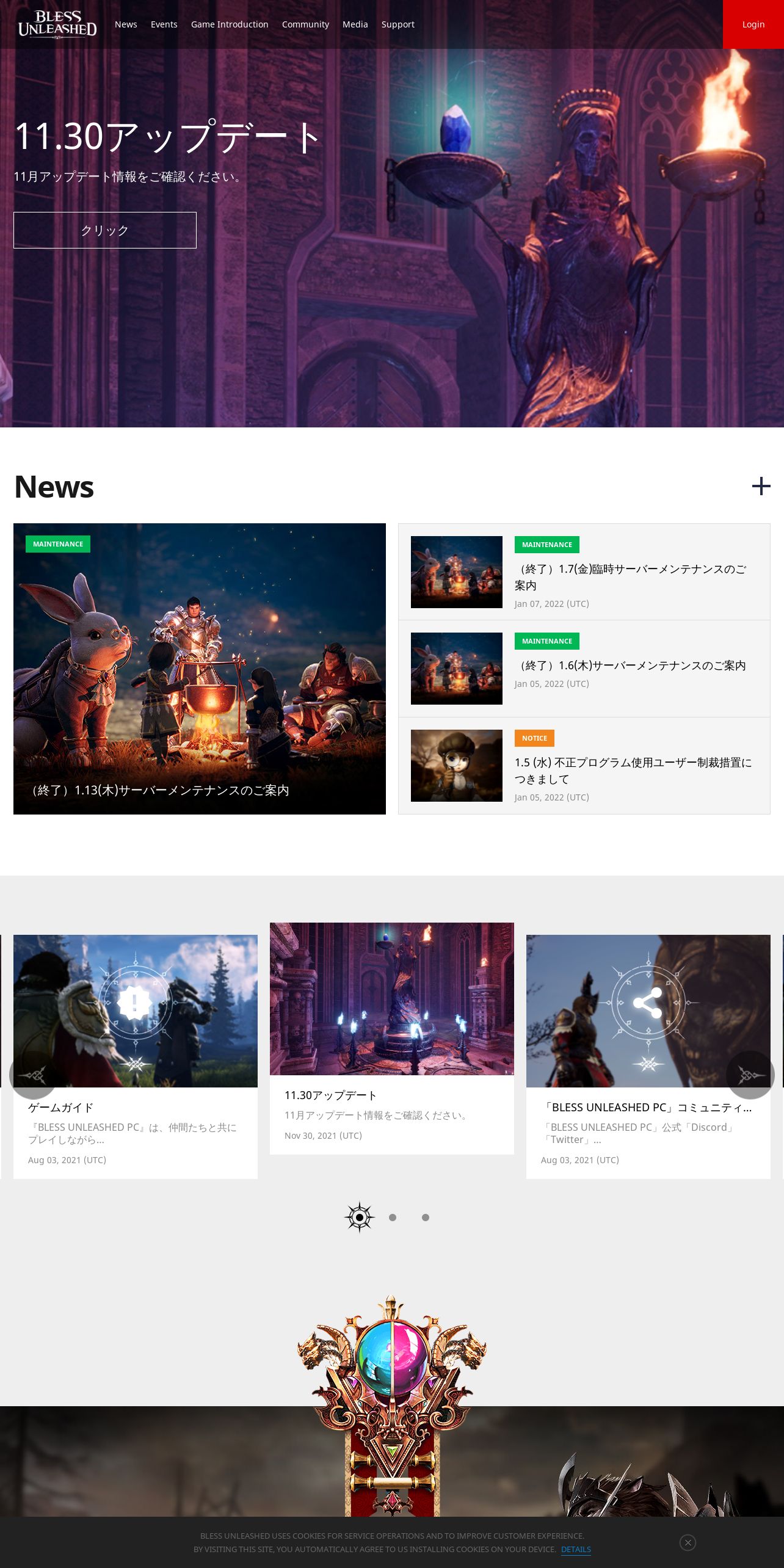
Task: Open cookie policy DETAILS link
Action: 576,1549
